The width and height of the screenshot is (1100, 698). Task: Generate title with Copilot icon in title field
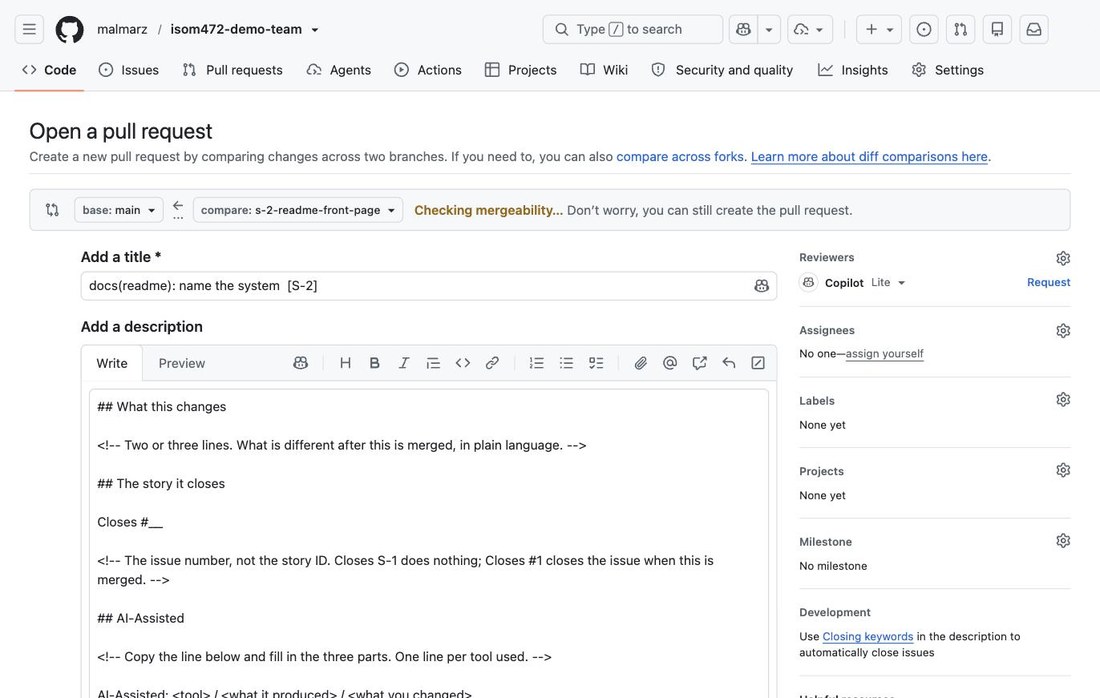coord(761,286)
